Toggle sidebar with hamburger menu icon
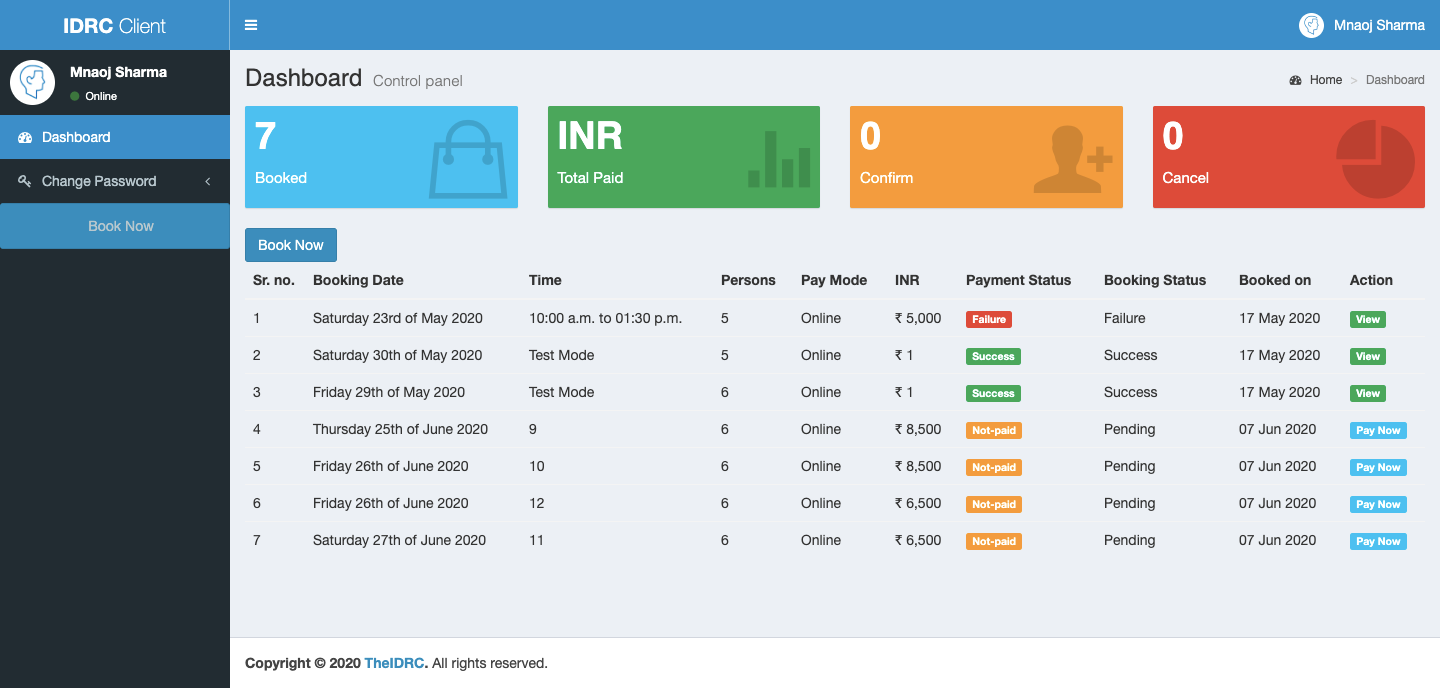Screen dimensions: 1440x688 point(251,25)
